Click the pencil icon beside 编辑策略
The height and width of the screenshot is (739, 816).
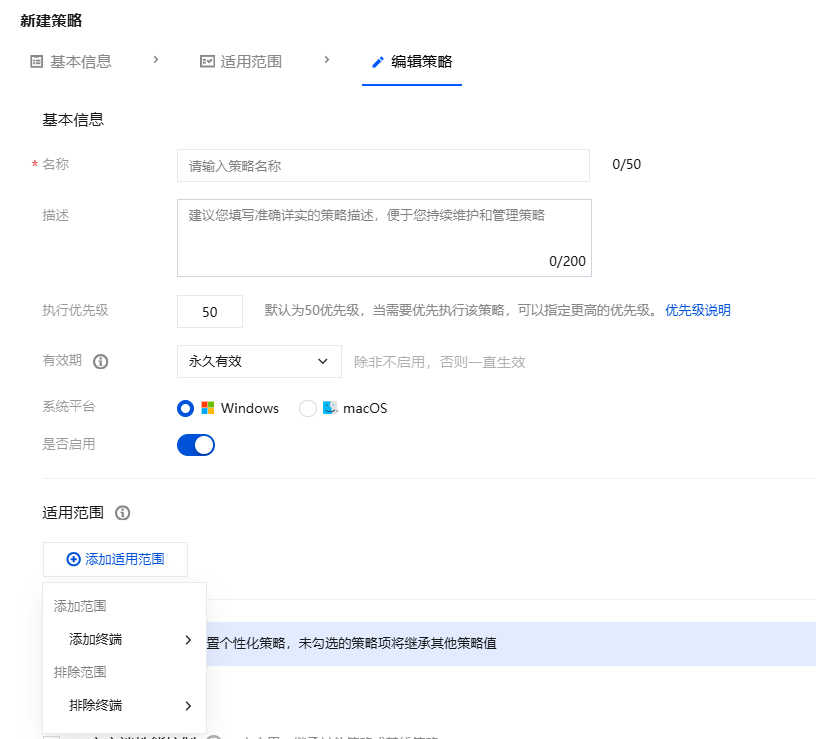click(x=378, y=62)
